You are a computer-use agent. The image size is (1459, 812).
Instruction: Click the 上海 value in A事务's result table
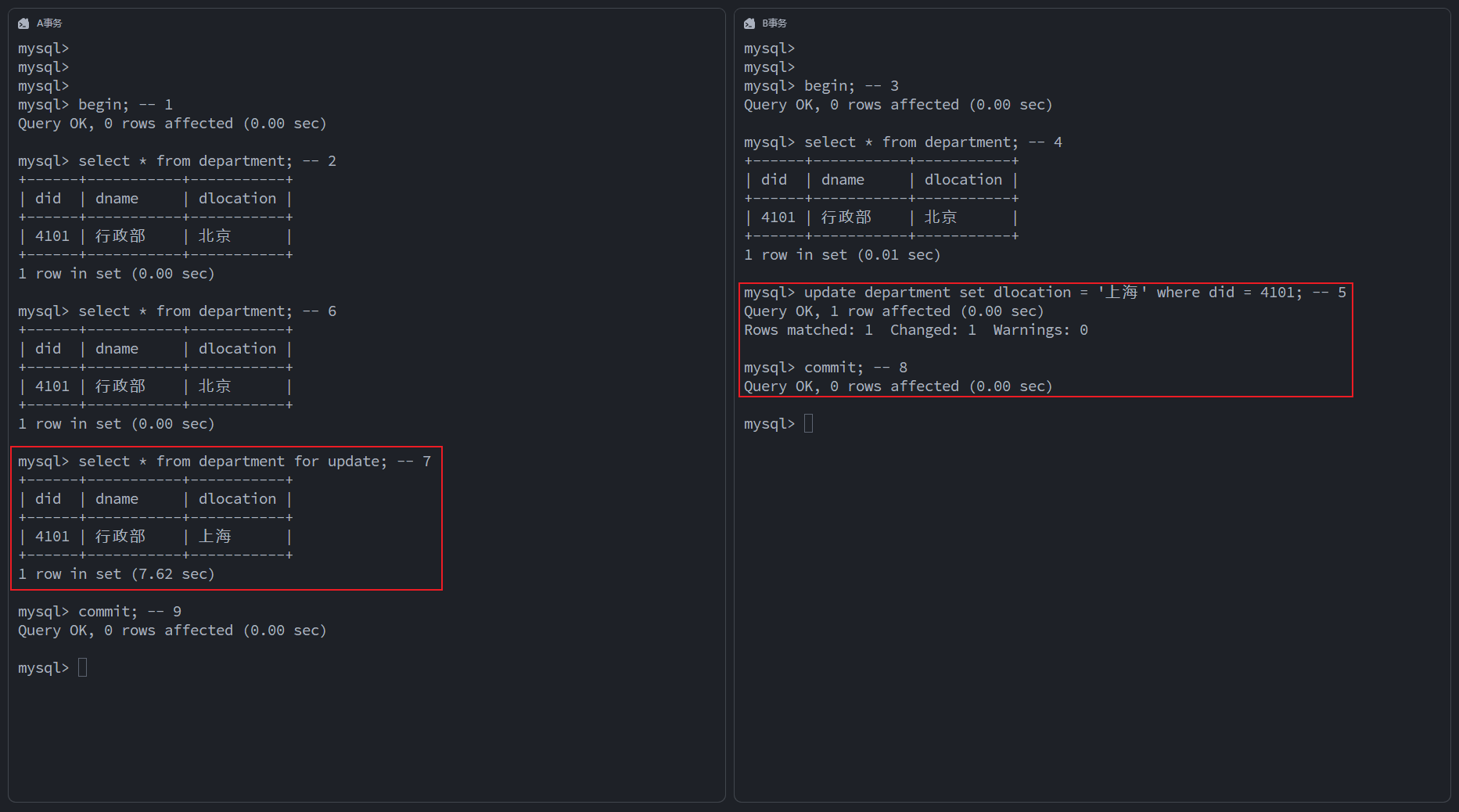214,537
